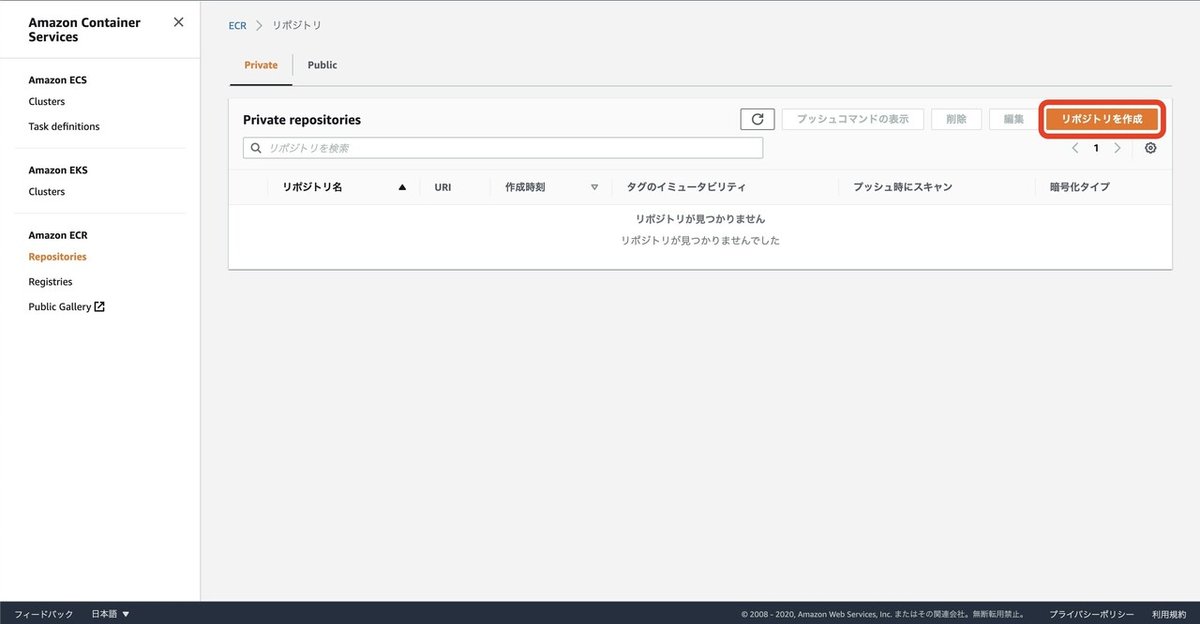Open the table preferences gear
1200x624 pixels.
coord(1149,147)
